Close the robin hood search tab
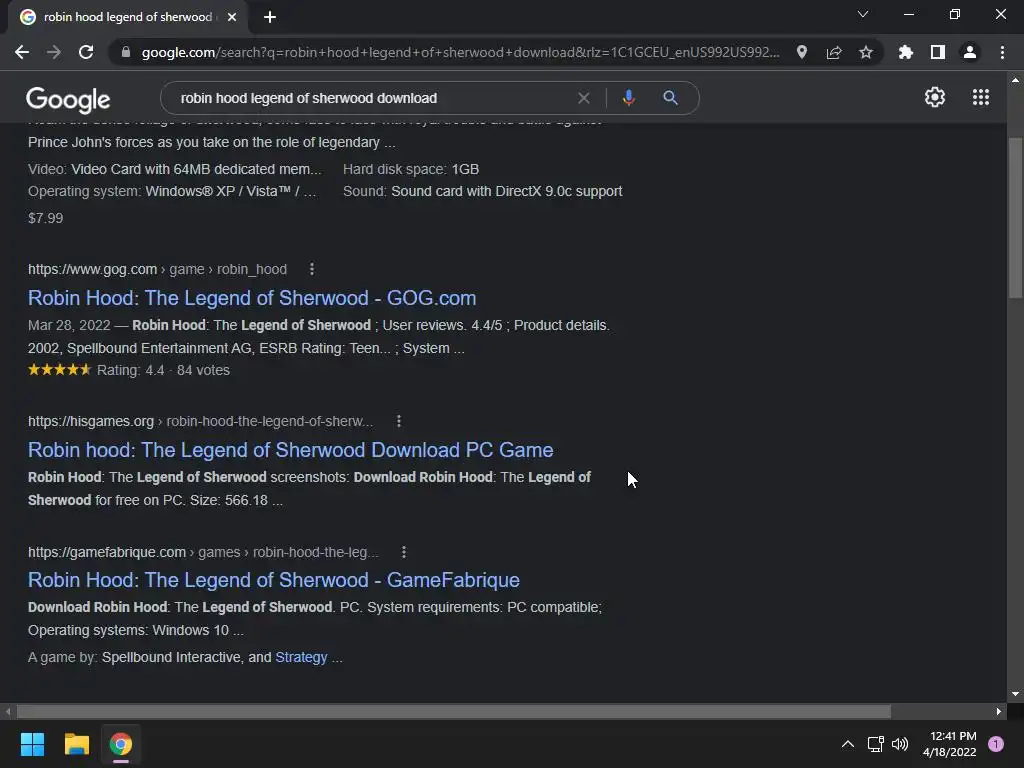The width and height of the screenshot is (1024, 768). point(232,17)
